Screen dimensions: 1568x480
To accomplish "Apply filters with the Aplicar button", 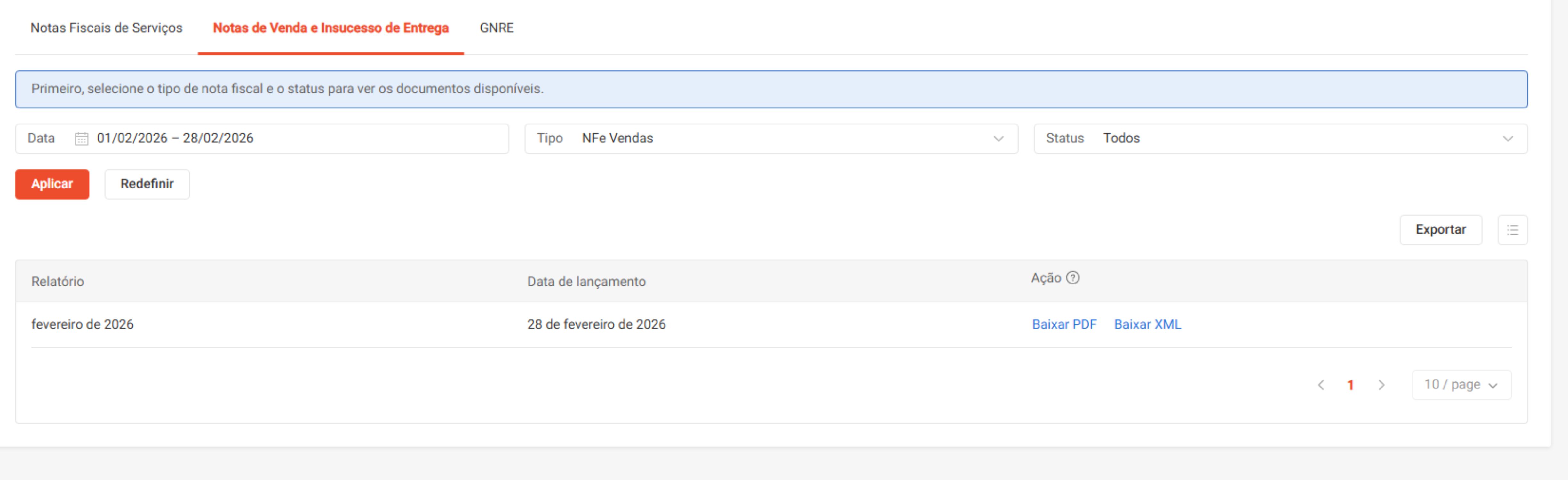I will 52,184.
